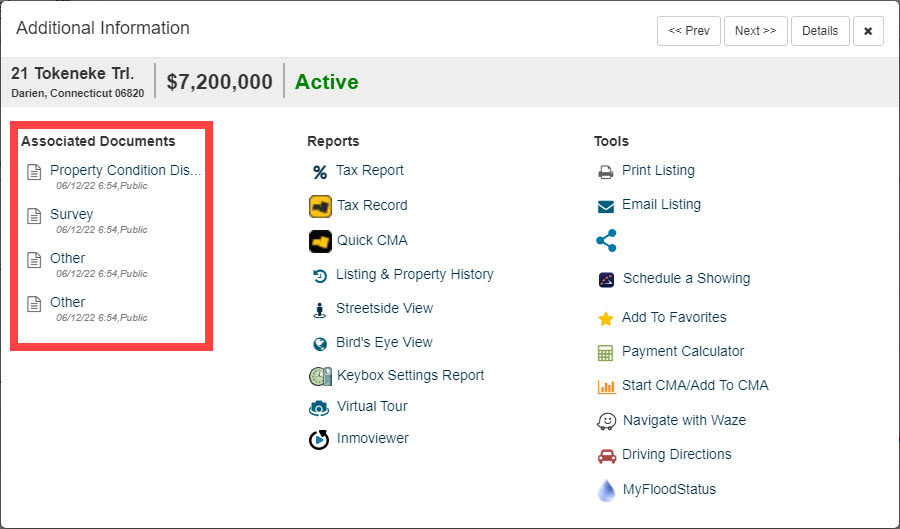
Task: Open the Tax Report link
Action: point(370,170)
